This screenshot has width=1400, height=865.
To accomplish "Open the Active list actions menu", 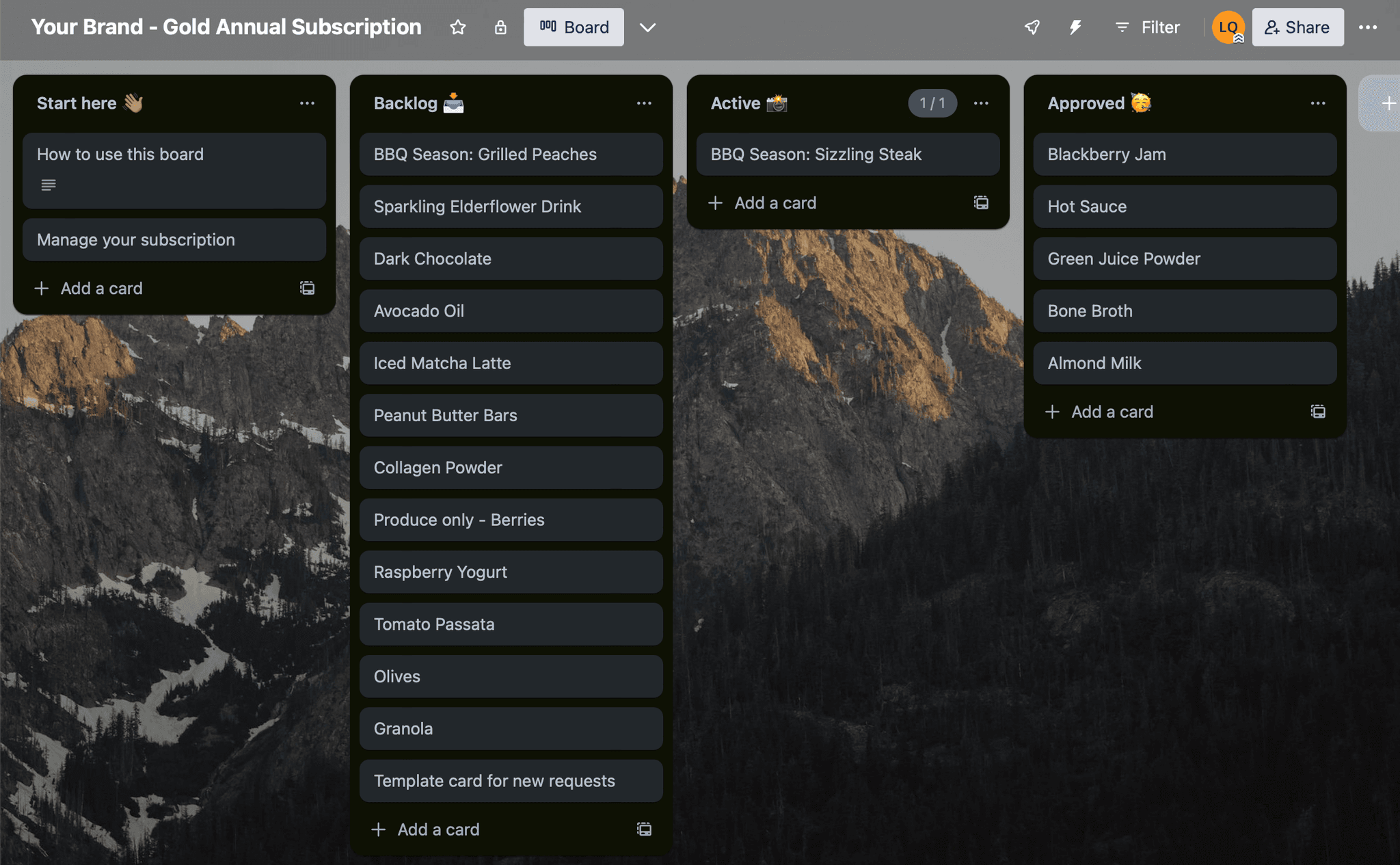I will tap(981, 103).
